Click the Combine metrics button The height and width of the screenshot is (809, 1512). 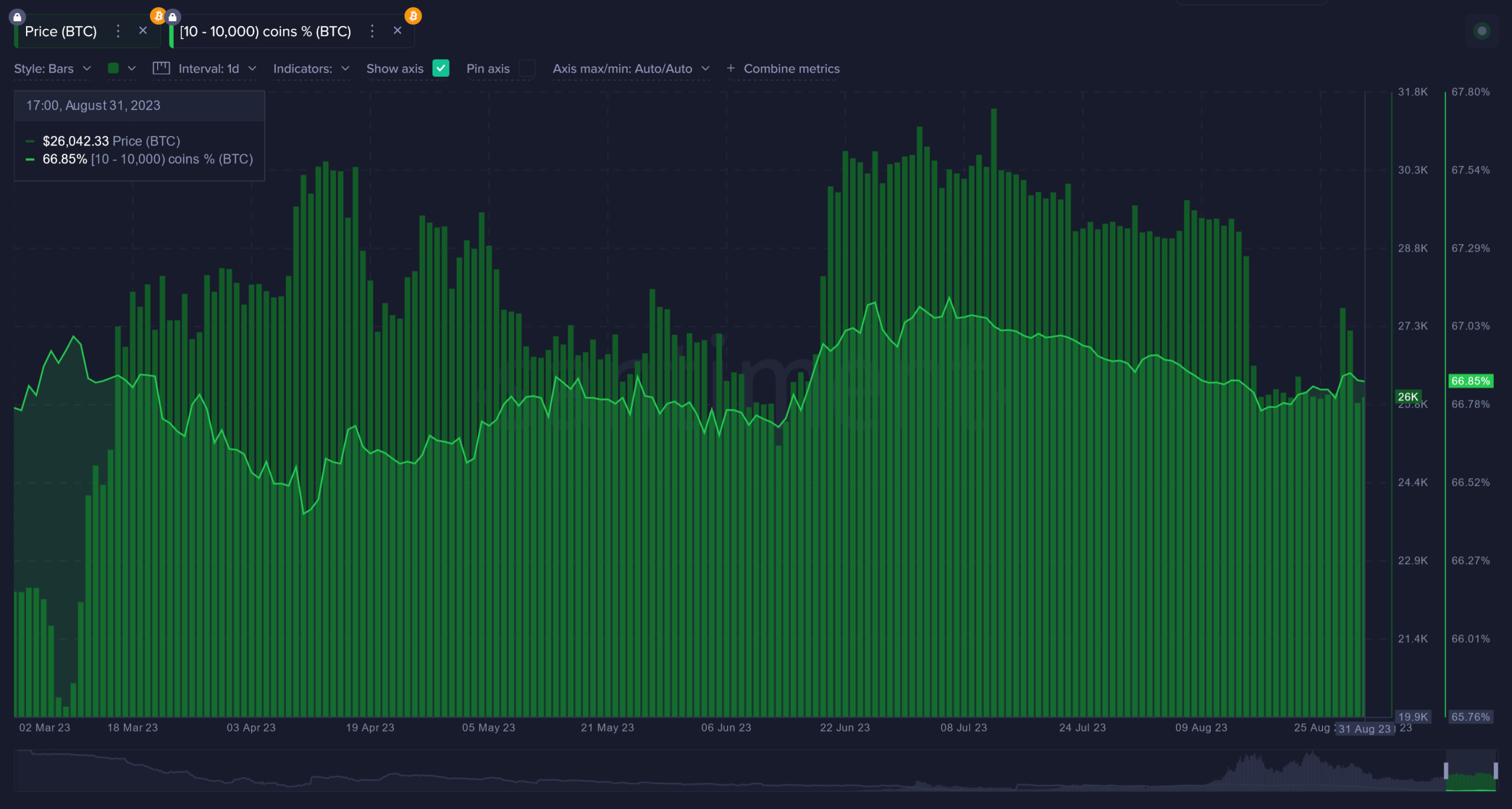tap(791, 69)
